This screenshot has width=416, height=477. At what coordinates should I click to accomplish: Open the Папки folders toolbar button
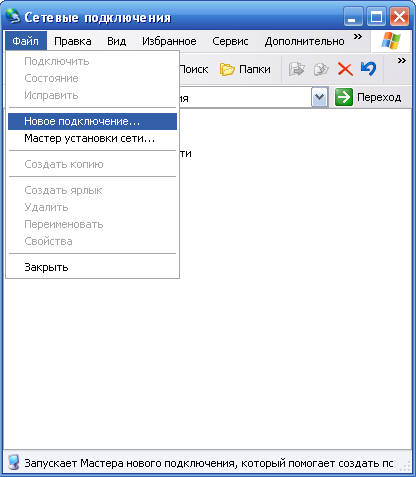click(x=245, y=69)
